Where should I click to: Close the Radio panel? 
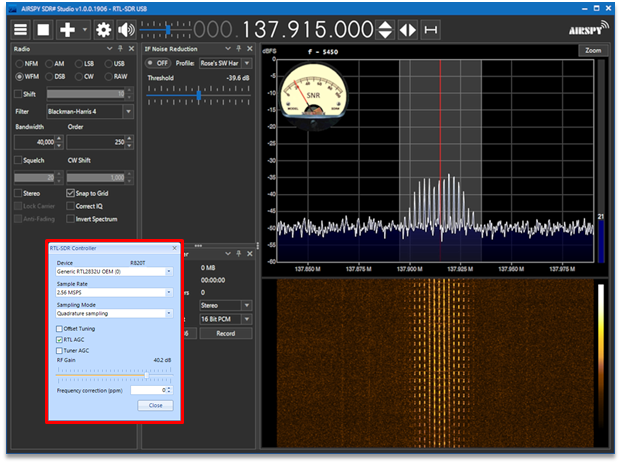[x=131, y=49]
